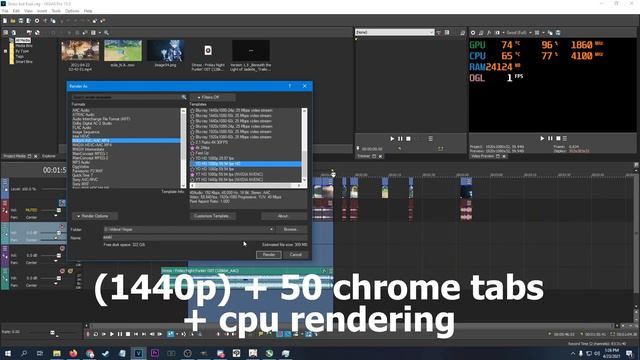Select Smart Bins in media tree
The width and height of the screenshot is (640, 360).
pyautogui.click(x=24, y=62)
